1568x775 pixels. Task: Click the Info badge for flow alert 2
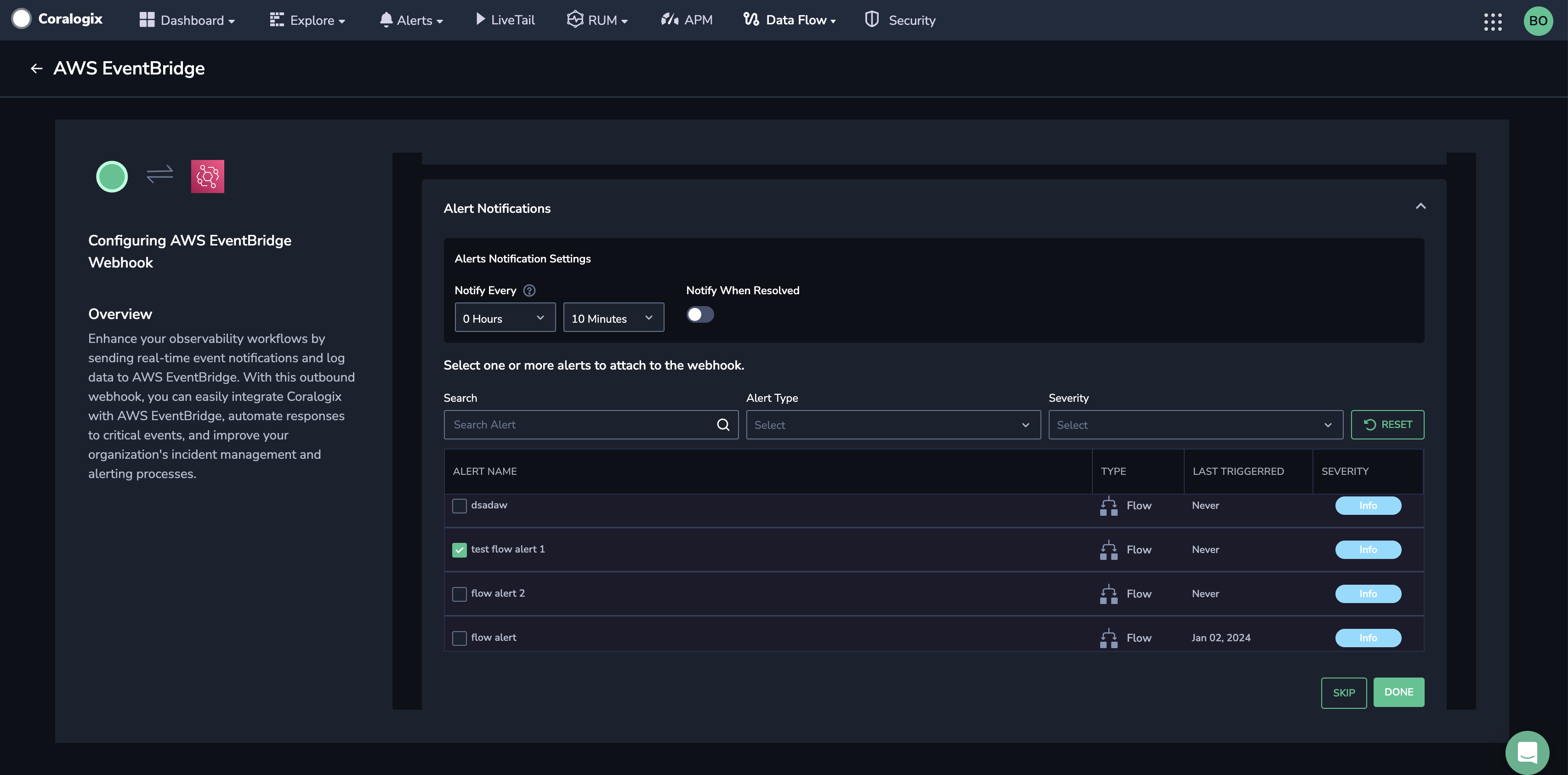click(x=1368, y=593)
